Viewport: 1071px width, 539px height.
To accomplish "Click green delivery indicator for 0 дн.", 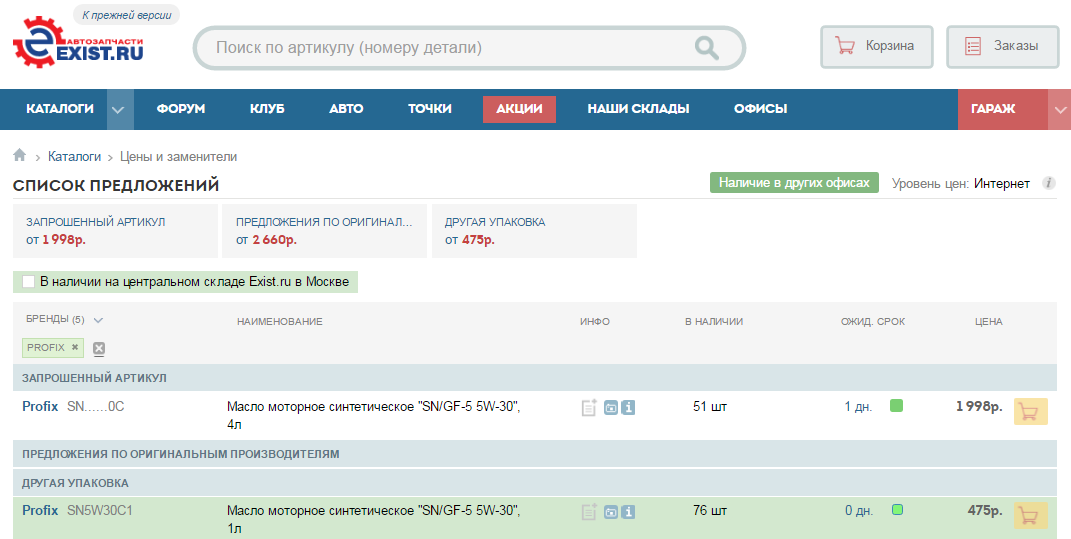I will coord(898,510).
